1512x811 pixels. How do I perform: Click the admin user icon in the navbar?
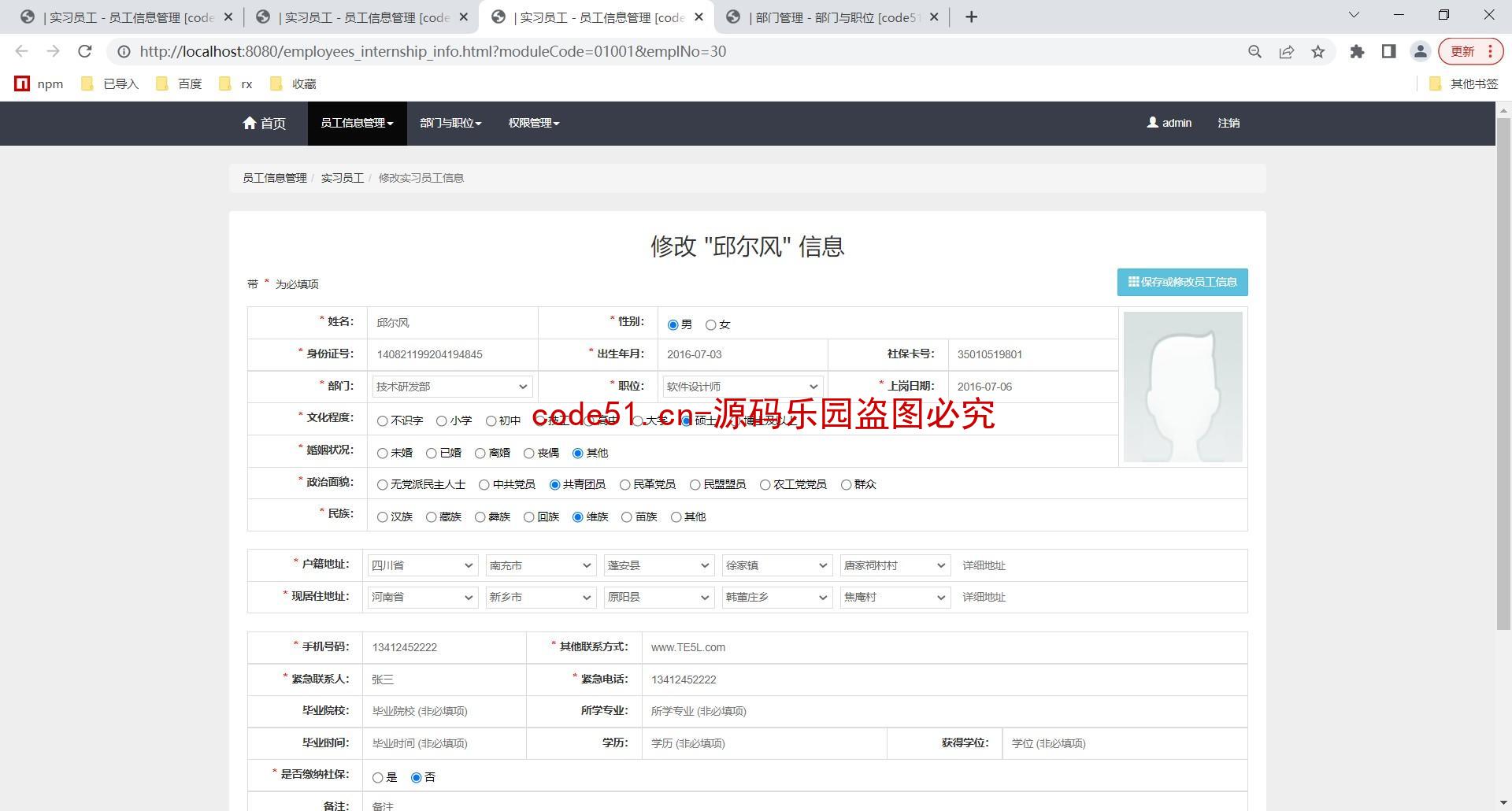tap(1152, 122)
